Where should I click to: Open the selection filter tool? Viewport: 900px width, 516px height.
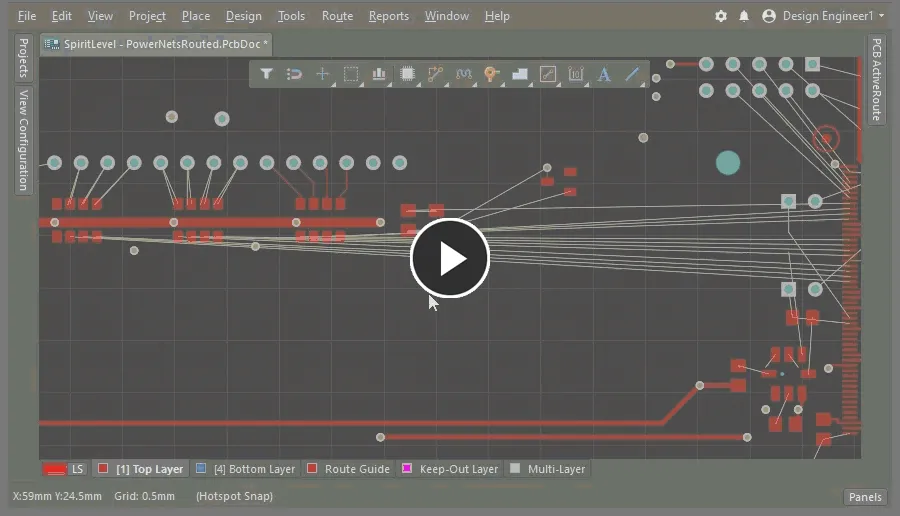click(x=266, y=74)
